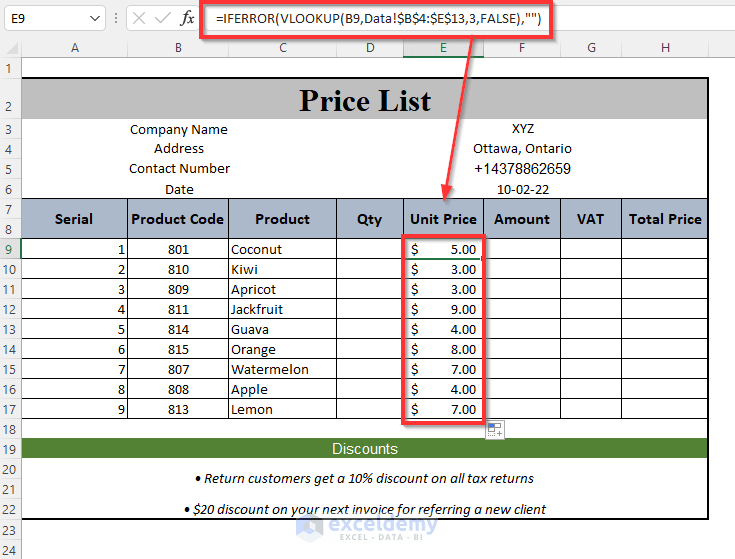Click the Kiwi product cell
The image size is (735, 559).
click(x=282, y=269)
